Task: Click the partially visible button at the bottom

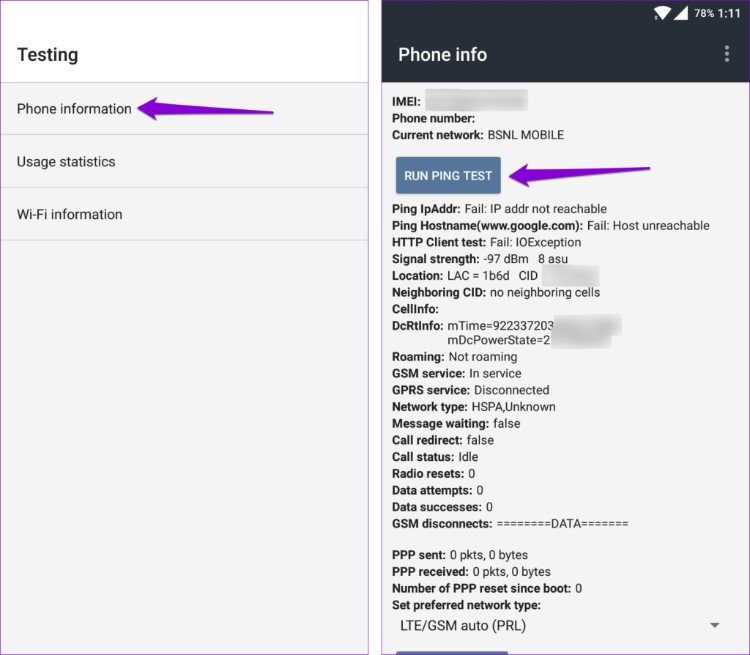Action: [x=452, y=652]
